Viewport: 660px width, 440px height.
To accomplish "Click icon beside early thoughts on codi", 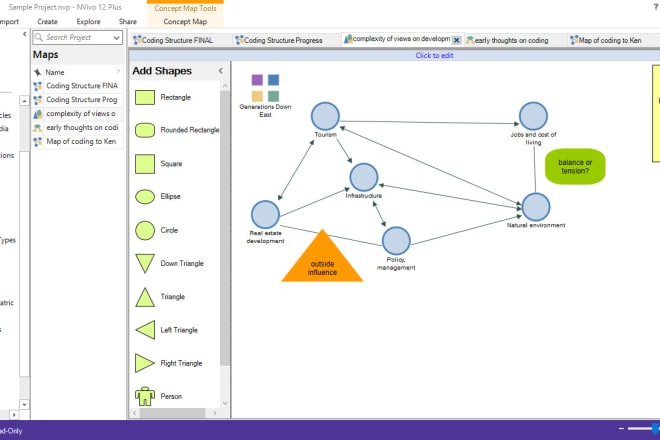I will click(x=38, y=128).
